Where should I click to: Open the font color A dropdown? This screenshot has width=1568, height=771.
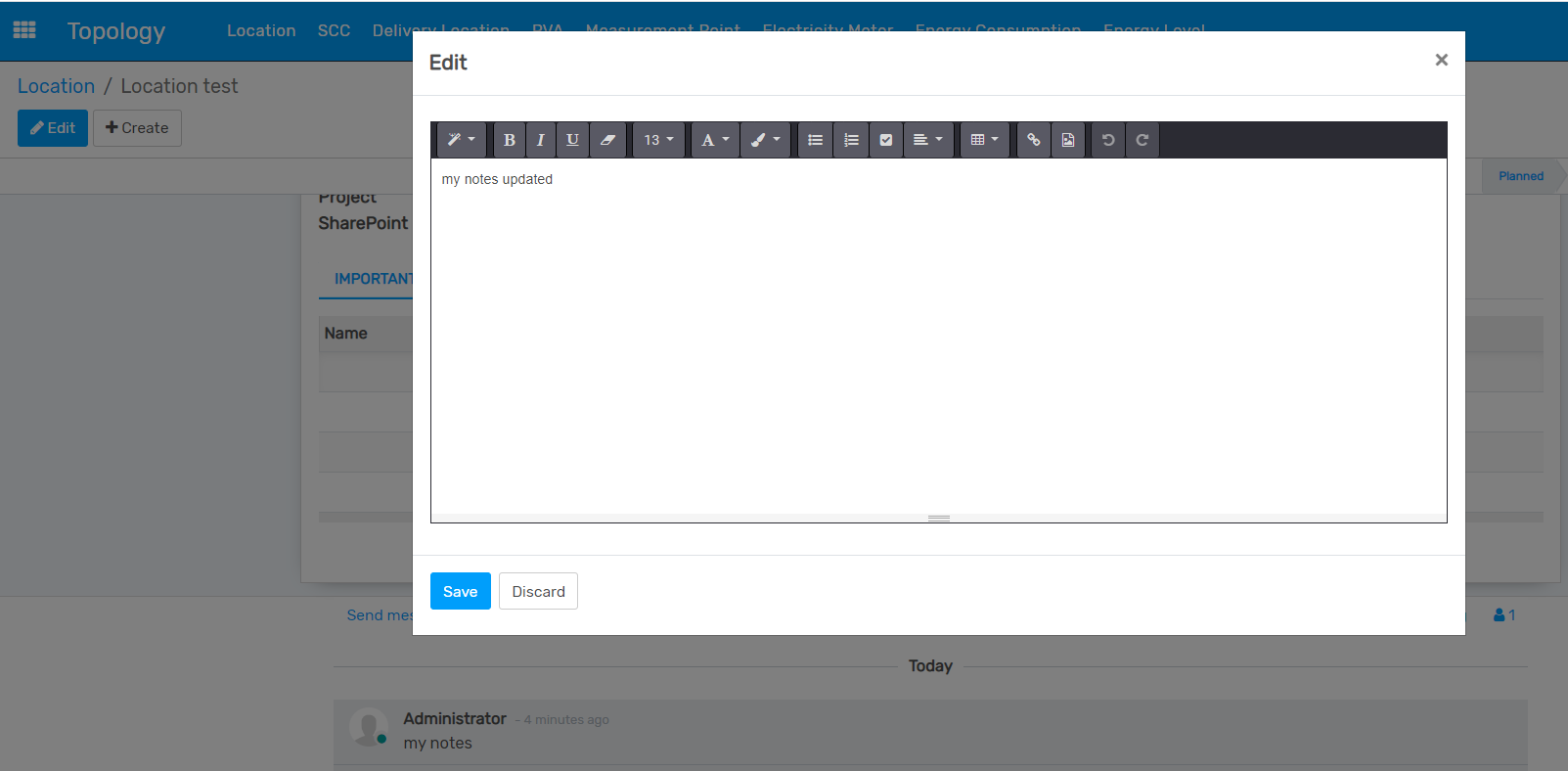pos(715,140)
